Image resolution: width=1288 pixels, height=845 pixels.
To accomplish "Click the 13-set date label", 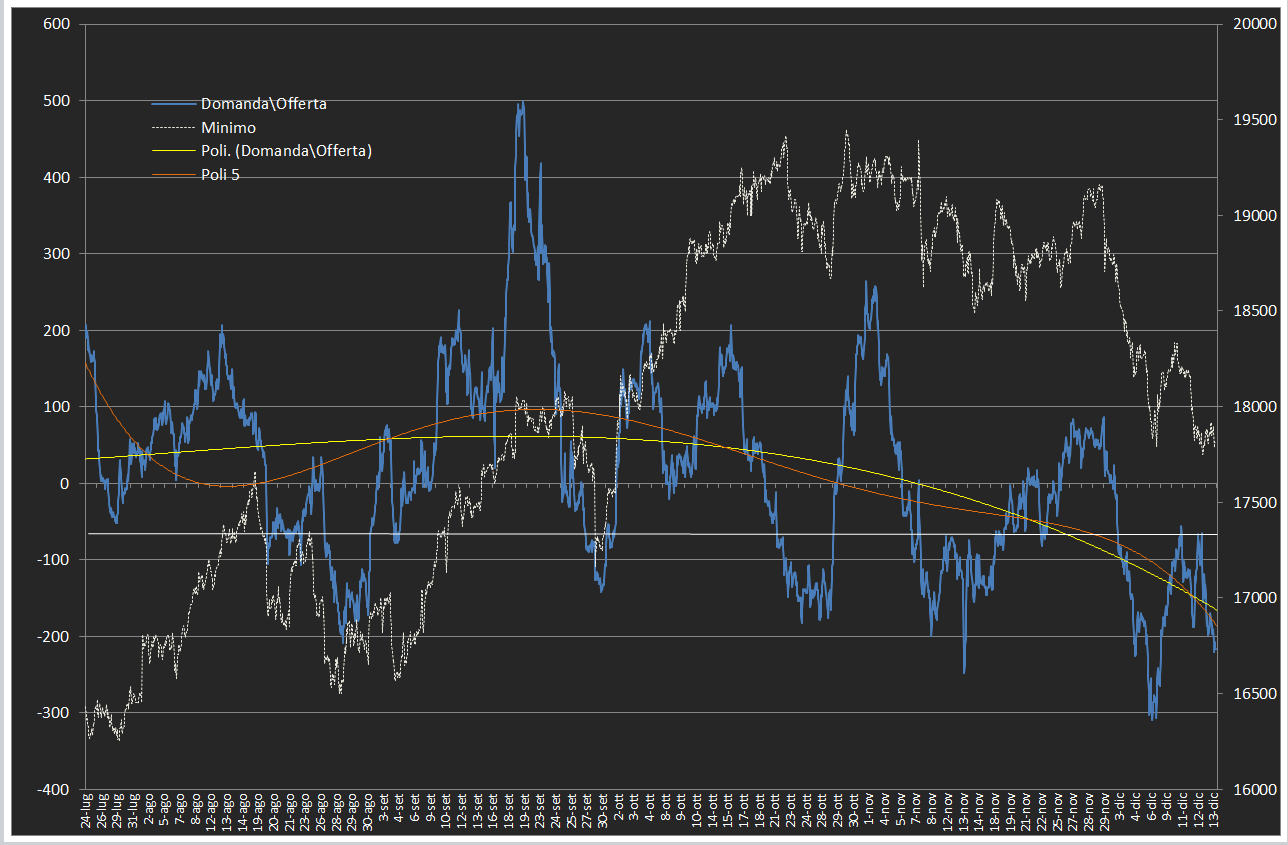I will tap(477, 810).
